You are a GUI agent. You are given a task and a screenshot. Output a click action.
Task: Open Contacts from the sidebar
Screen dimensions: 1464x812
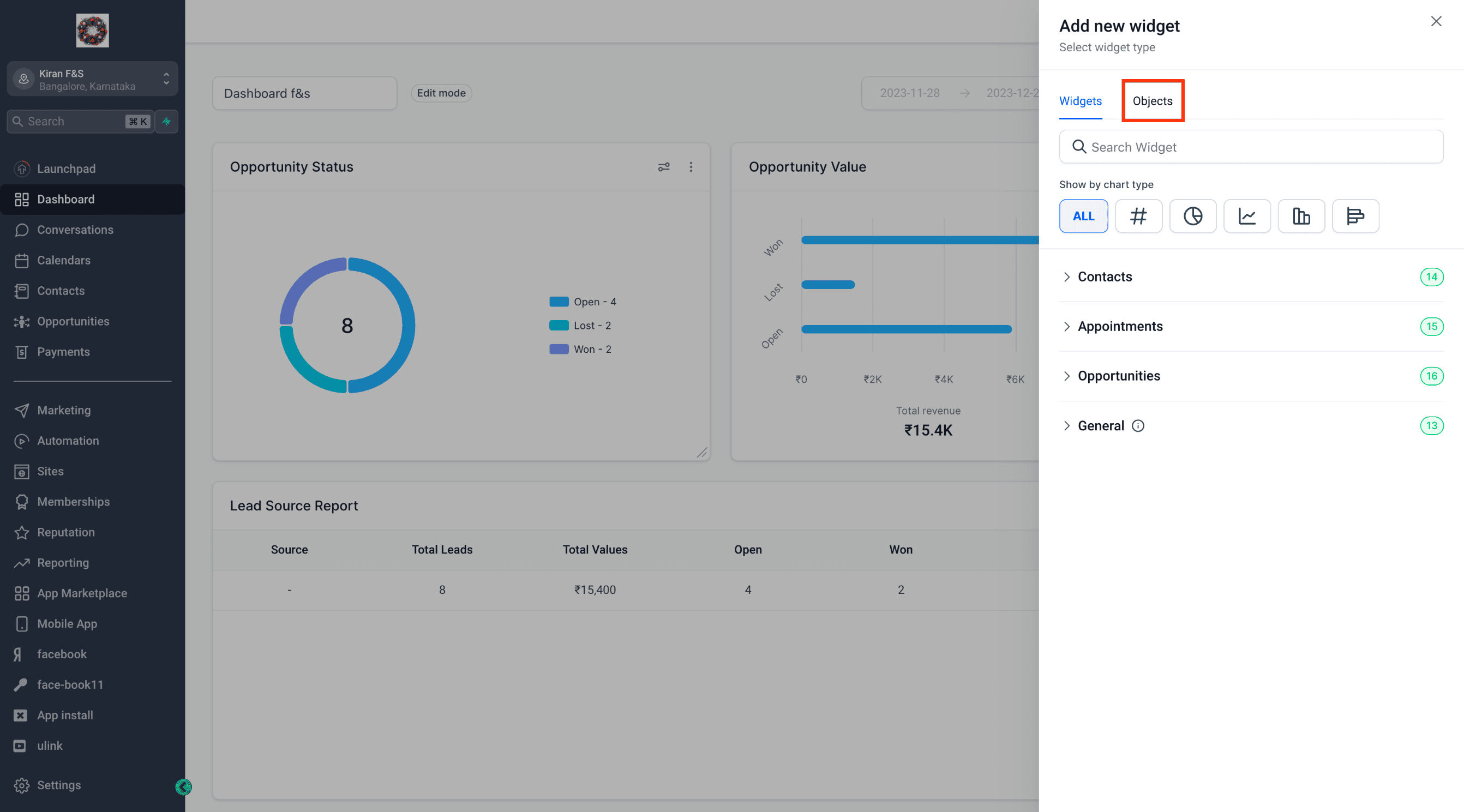[x=92, y=291]
